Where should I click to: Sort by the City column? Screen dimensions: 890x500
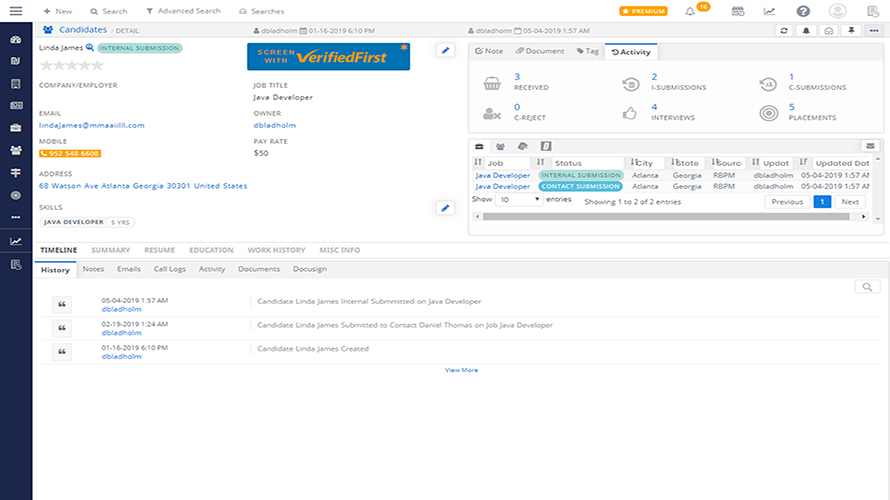click(x=647, y=163)
